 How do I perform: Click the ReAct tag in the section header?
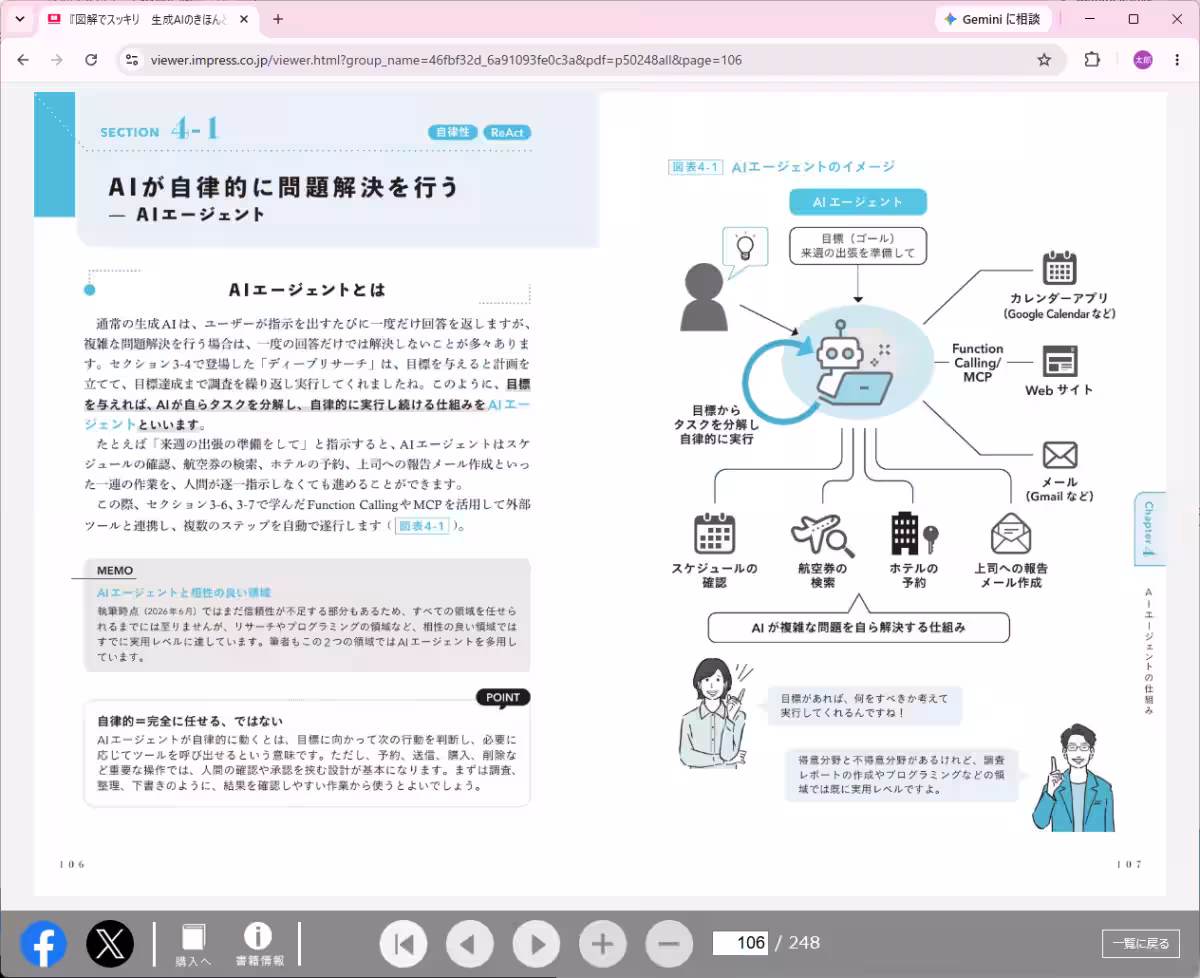pyautogui.click(x=507, y=132)
